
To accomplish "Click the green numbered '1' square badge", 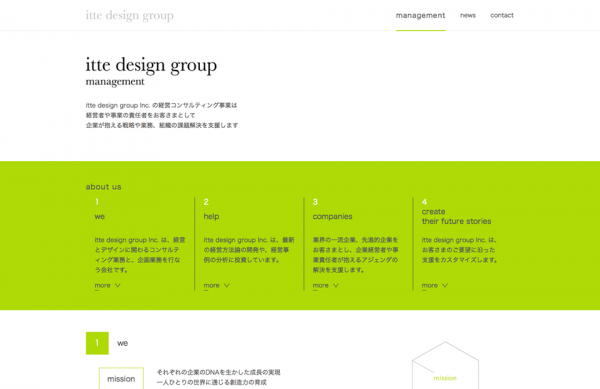I will [97, 343].
